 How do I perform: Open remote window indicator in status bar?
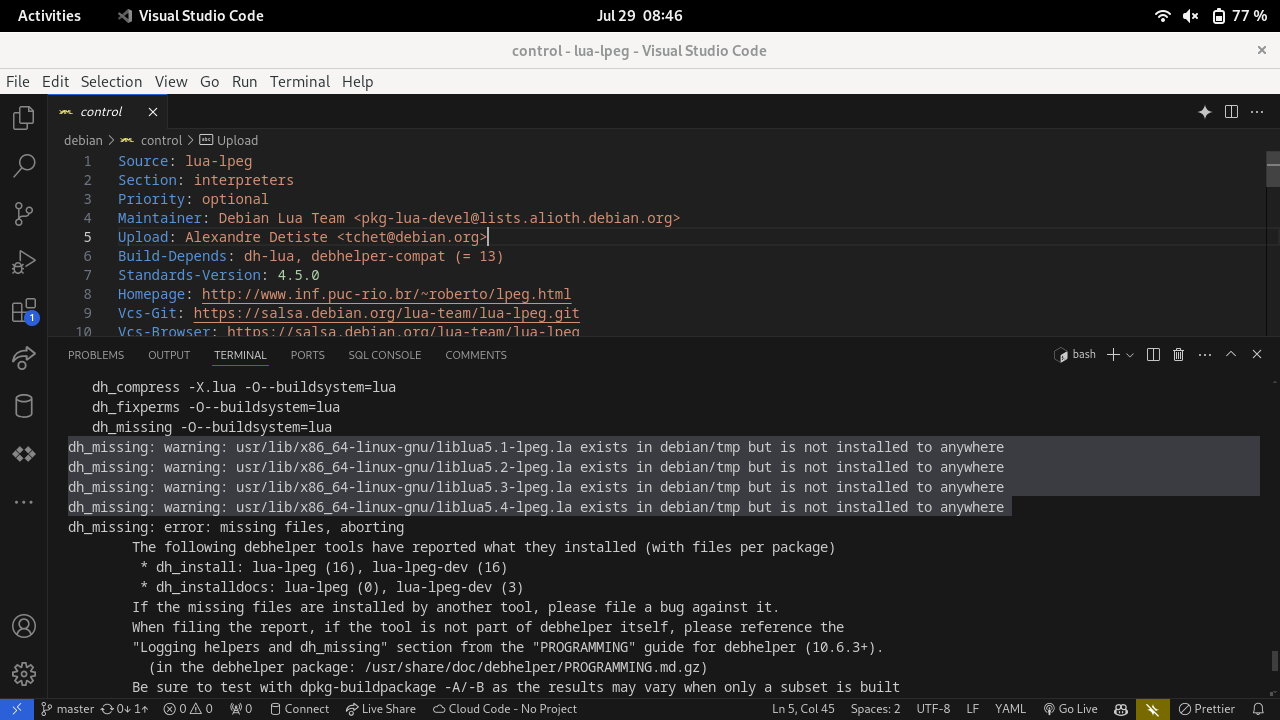click(16, 709)
